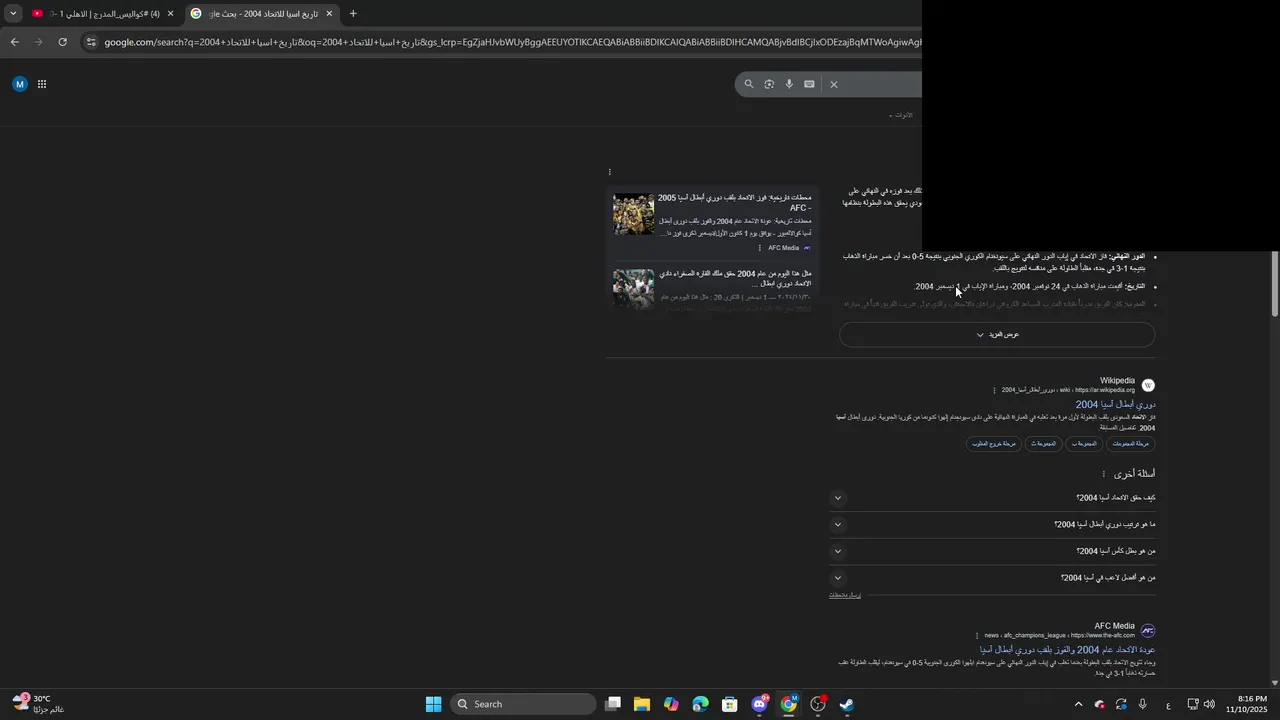The image size is (1280, 720).
Task: Open options beside the the-afc.com result URL
Action: [x=977, y=635]
